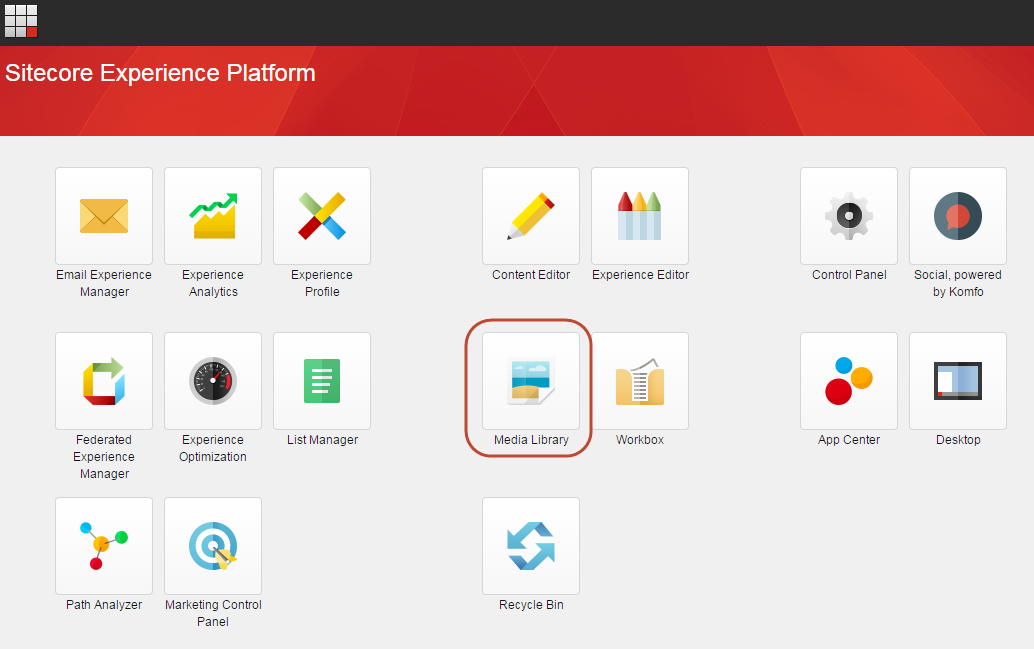This screenshot has height=649, width=1034.
Task: Open Social, powered by Komfo
Action: pyautogui.click(x=958, y=216)
